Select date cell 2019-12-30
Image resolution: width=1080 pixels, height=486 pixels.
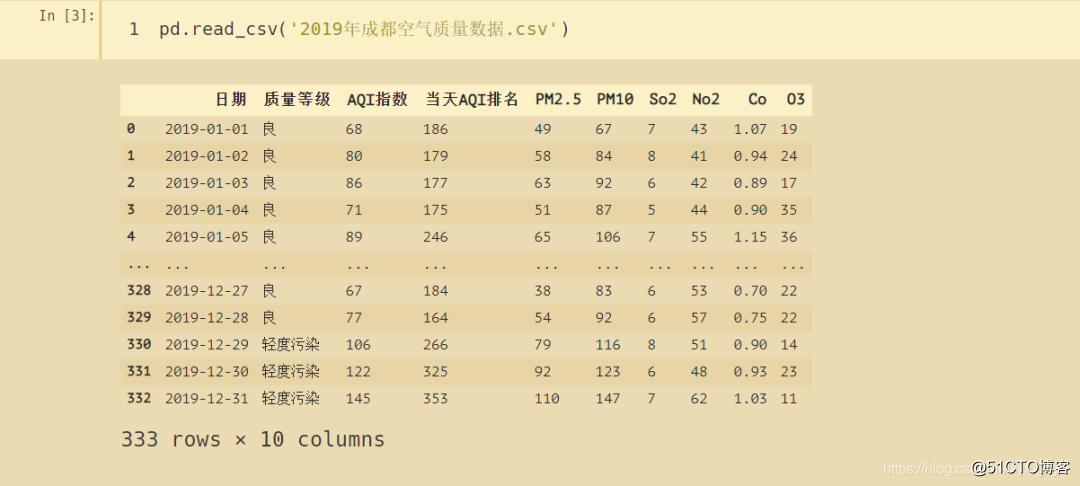[x=207, y=371]
